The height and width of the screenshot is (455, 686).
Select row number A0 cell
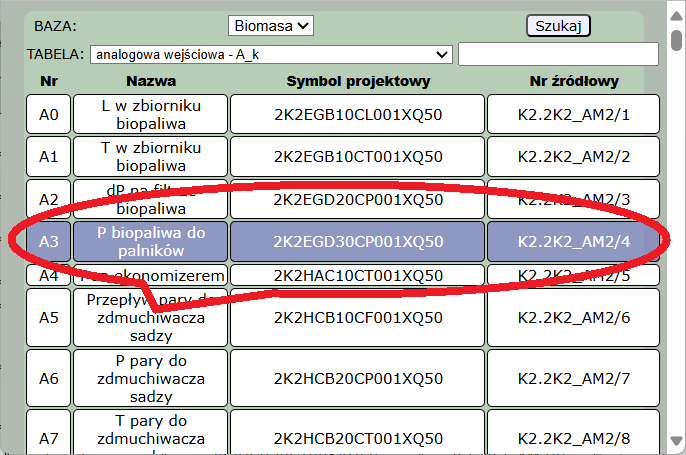(x=49, y=115)
